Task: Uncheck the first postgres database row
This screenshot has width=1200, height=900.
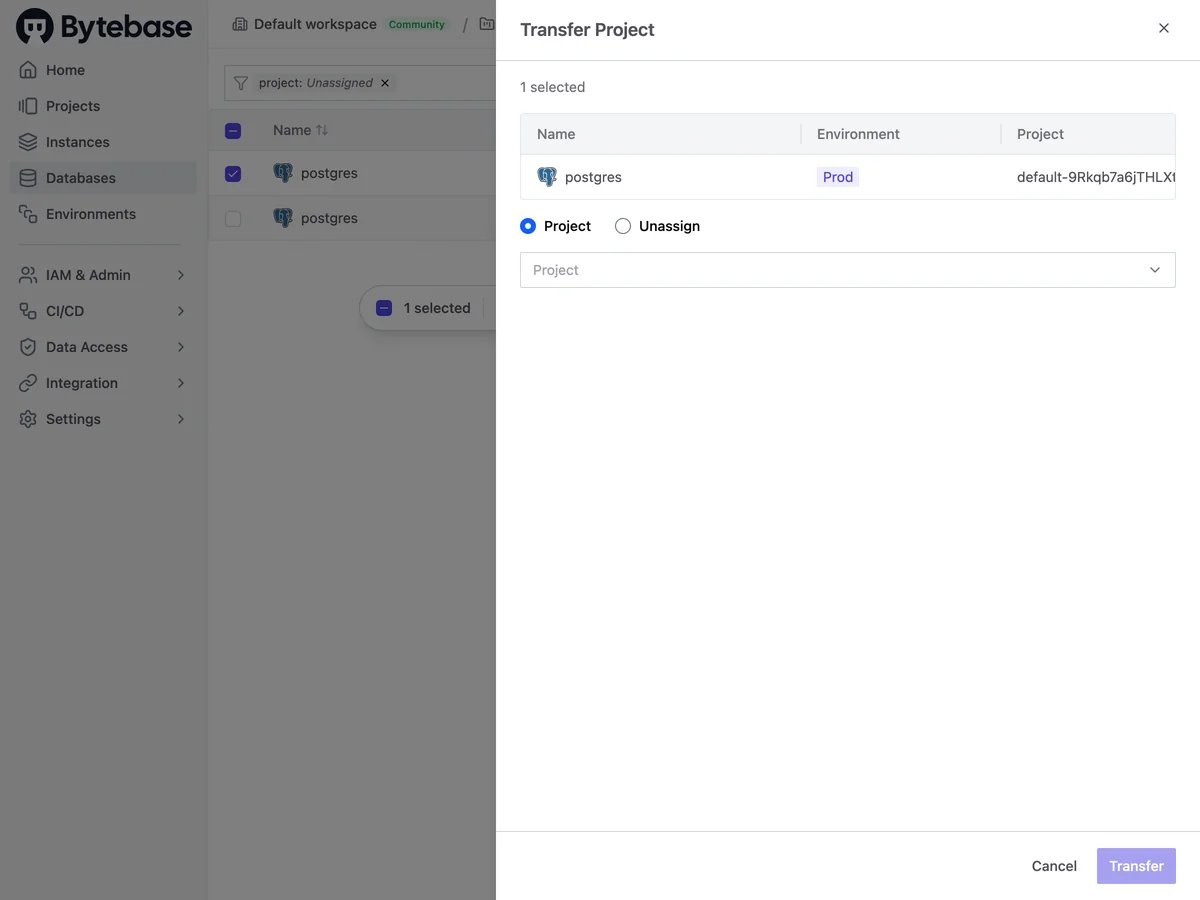Action: point(233,174)
